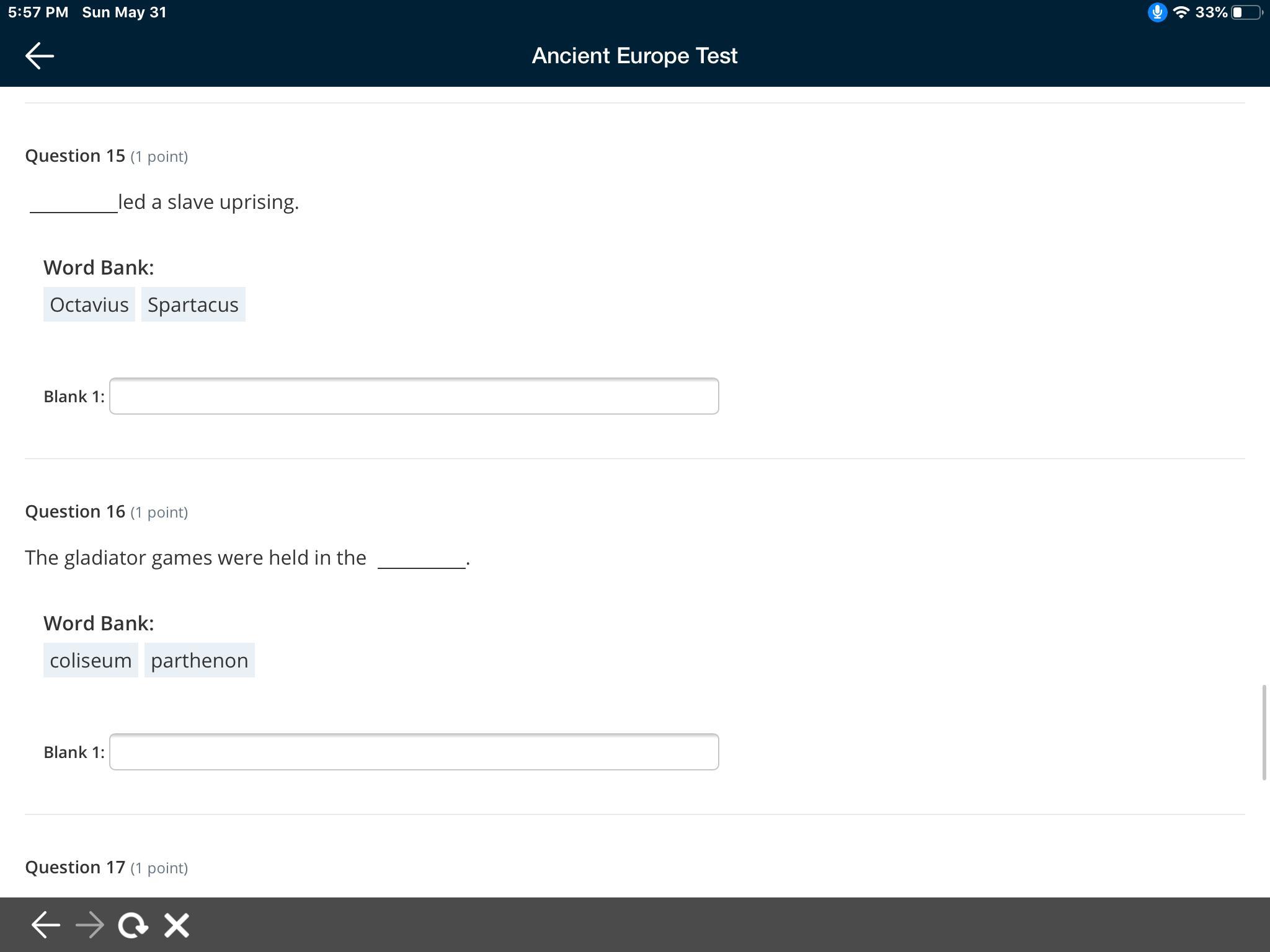The image size is (1270, 952).
Task: Tap the back arrow in the header
Action: pos(40,56)
